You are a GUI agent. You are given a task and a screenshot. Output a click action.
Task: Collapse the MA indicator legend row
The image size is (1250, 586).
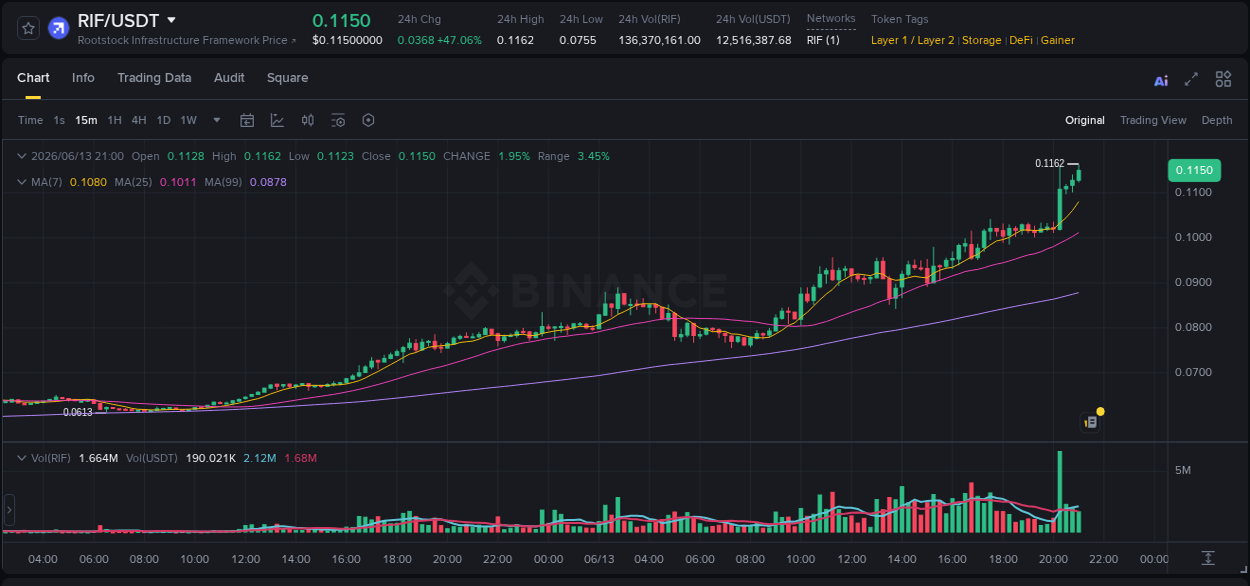pyautogui.click(x=21, y=182)
